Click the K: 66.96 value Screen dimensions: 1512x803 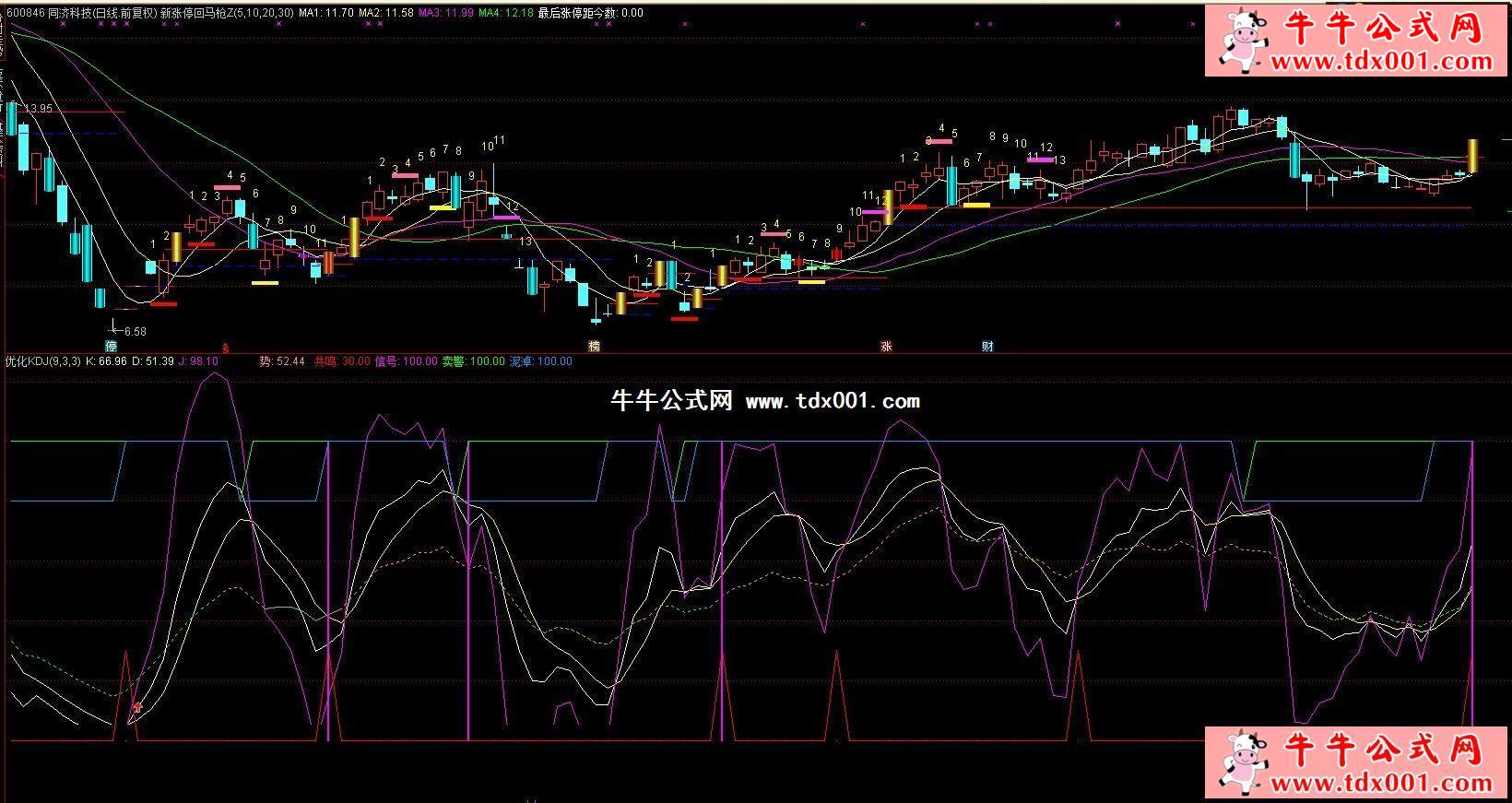click(x=106, y=361)
